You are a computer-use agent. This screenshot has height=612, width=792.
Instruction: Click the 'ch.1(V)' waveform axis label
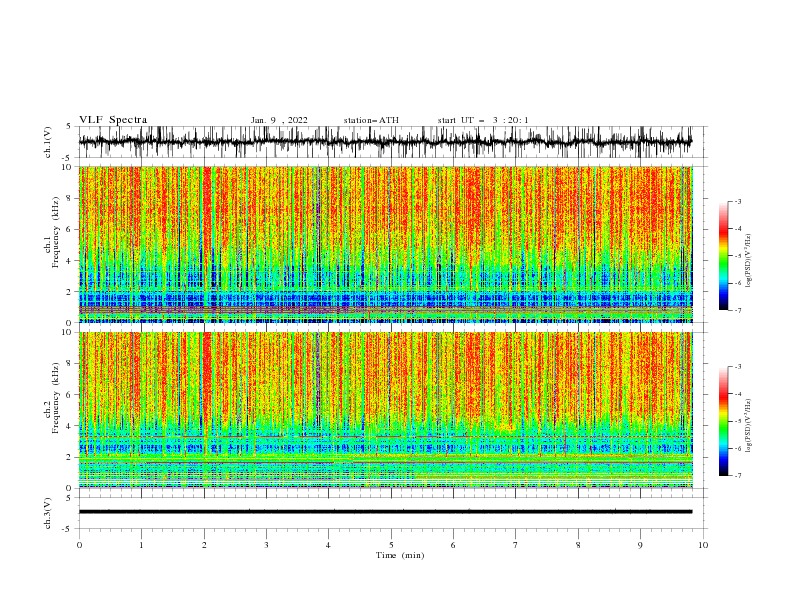click(48, 142)
